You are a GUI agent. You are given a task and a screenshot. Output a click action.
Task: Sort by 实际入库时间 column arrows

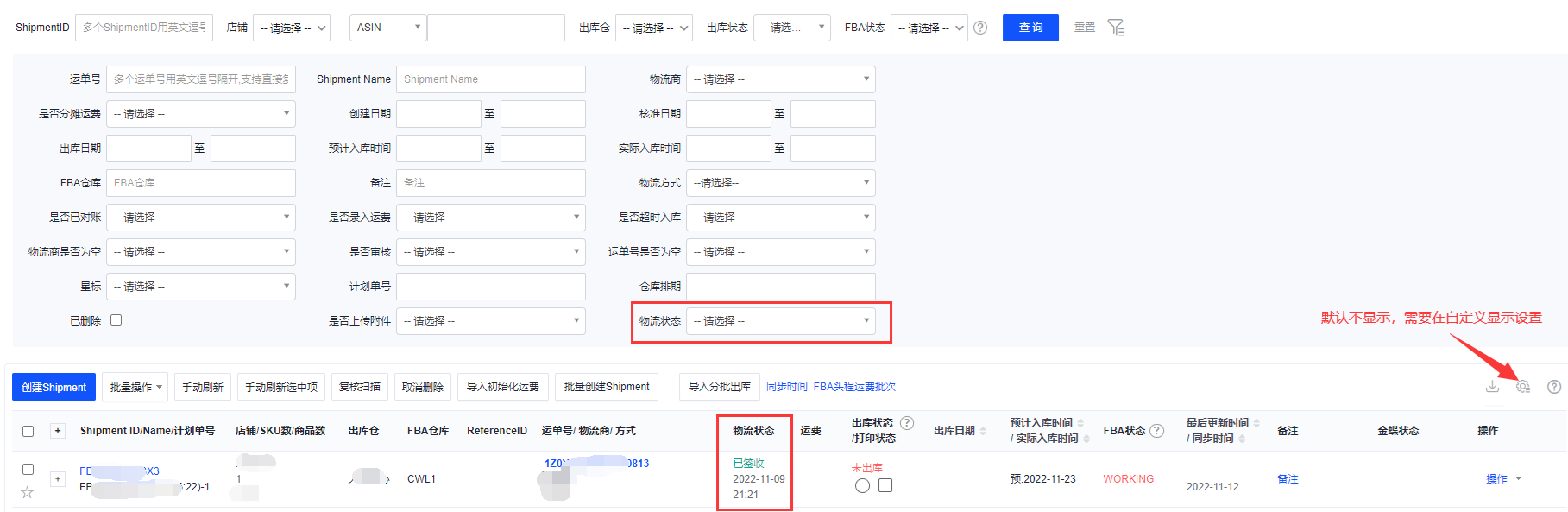click(1086, 439)
